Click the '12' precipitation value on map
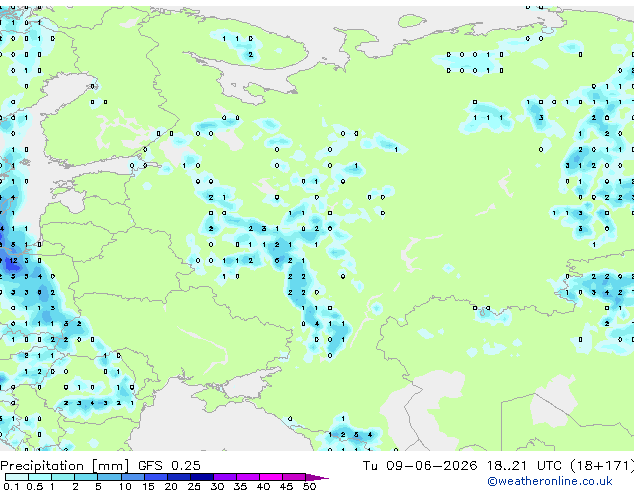Image resolution: width=634 pixels, height=490 pixels. [13, 261]
